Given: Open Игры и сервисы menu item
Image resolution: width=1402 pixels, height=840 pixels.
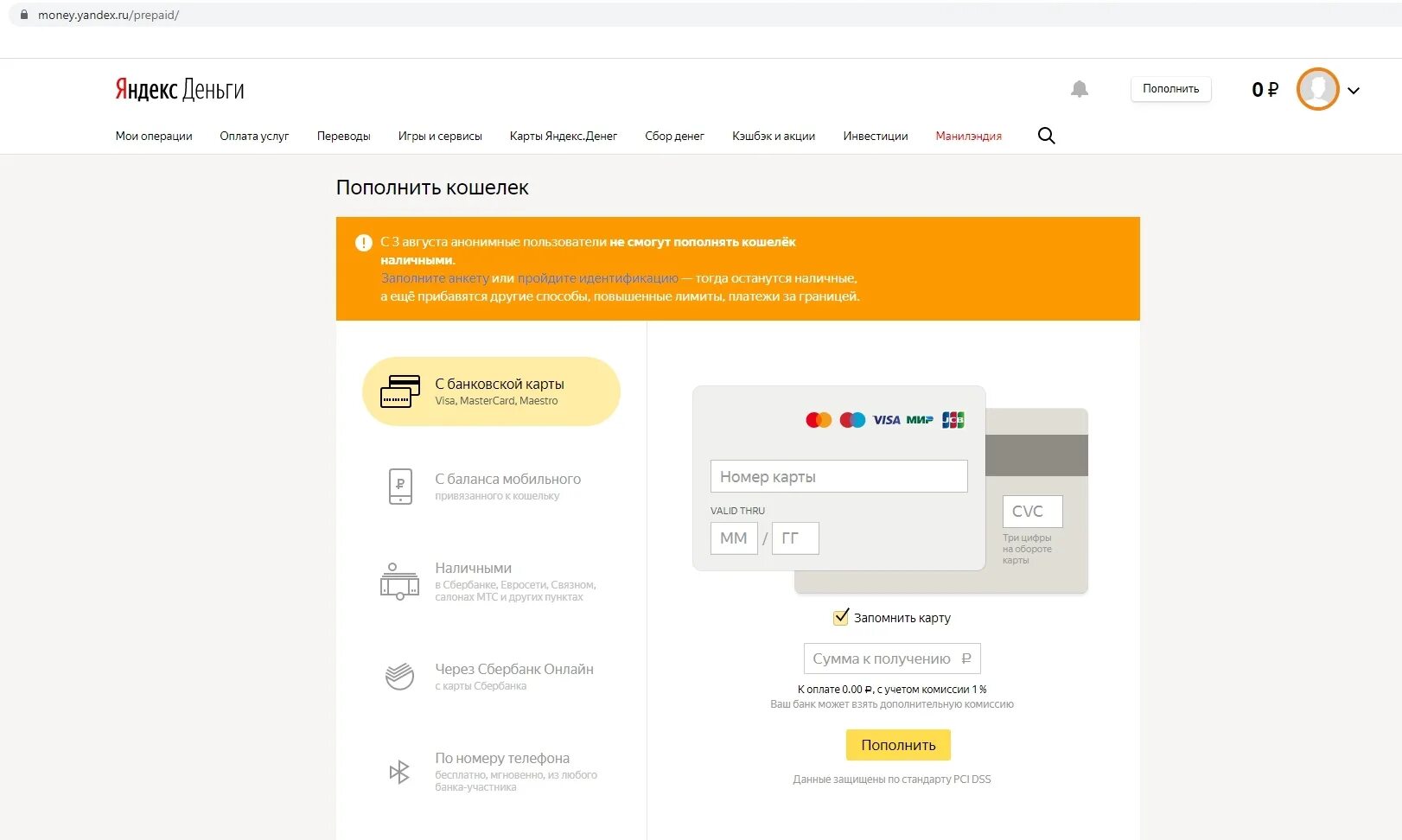Looking at the screenshot, I should (x=440, y=136).
